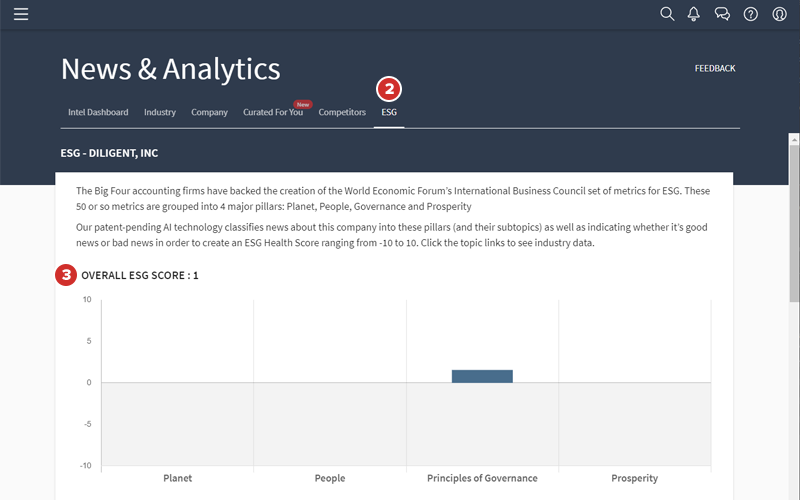Image resolution: width=800 pixels, height=500 pixels.
Task: Open the hamburger navigation menu
Action: (21, 14)
